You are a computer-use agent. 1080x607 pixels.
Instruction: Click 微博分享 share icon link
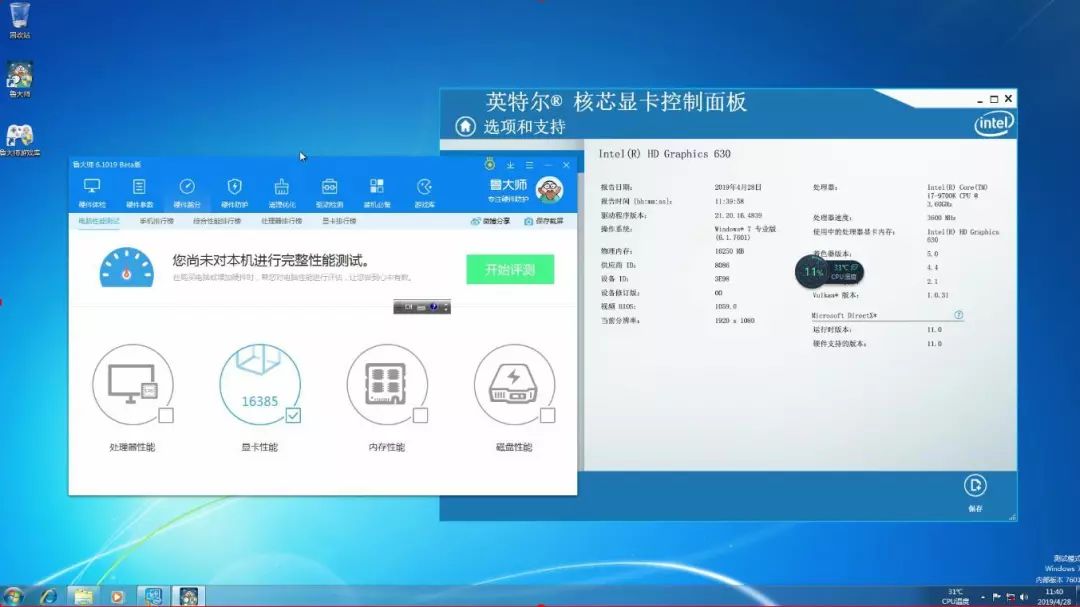tap(490, 221)
